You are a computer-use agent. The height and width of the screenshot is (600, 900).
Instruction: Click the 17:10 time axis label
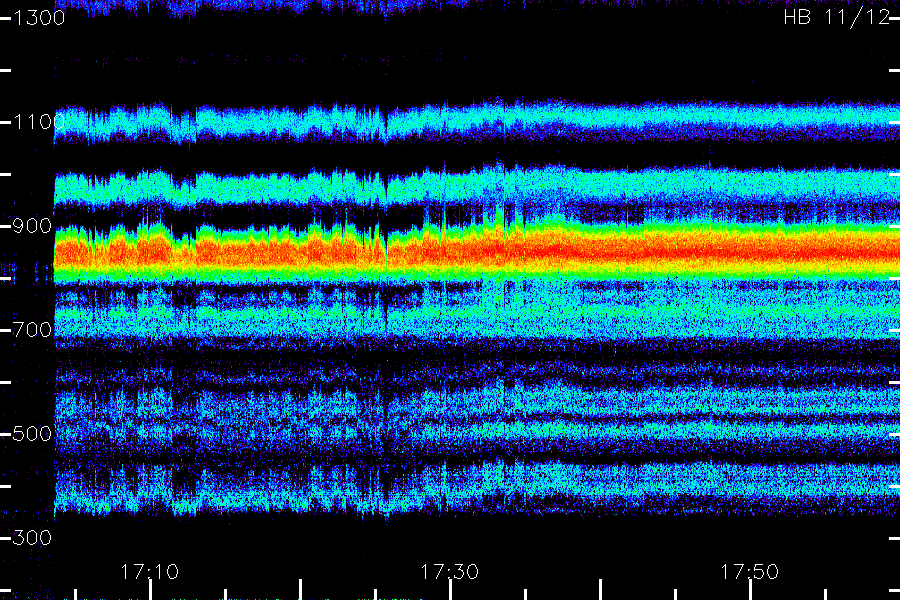point(149,572)
